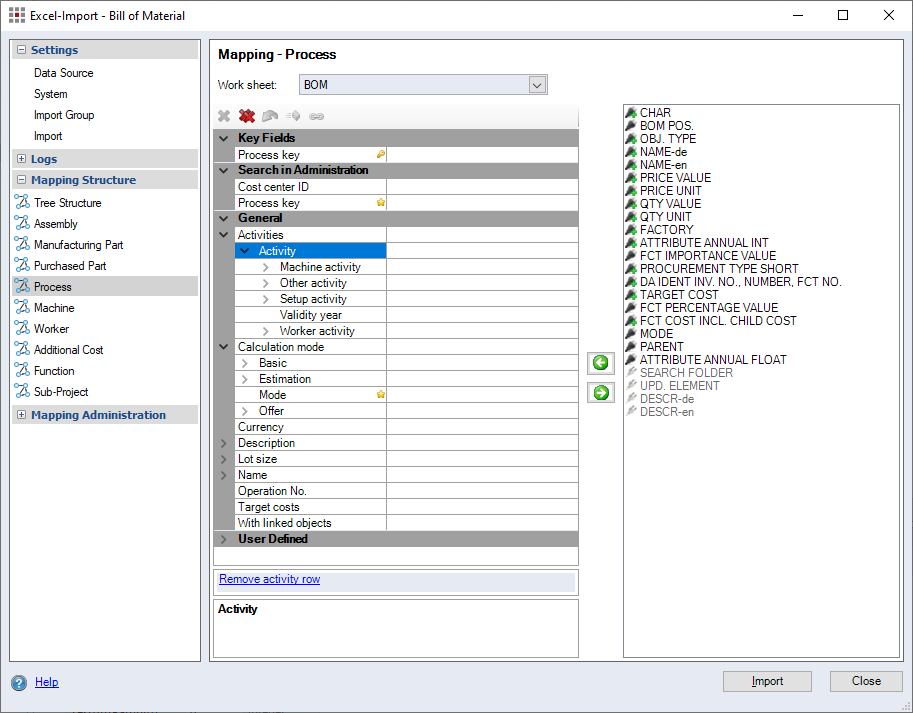913x713 pixels.
Task: Expand the Machine activity row
Action: 266,267
